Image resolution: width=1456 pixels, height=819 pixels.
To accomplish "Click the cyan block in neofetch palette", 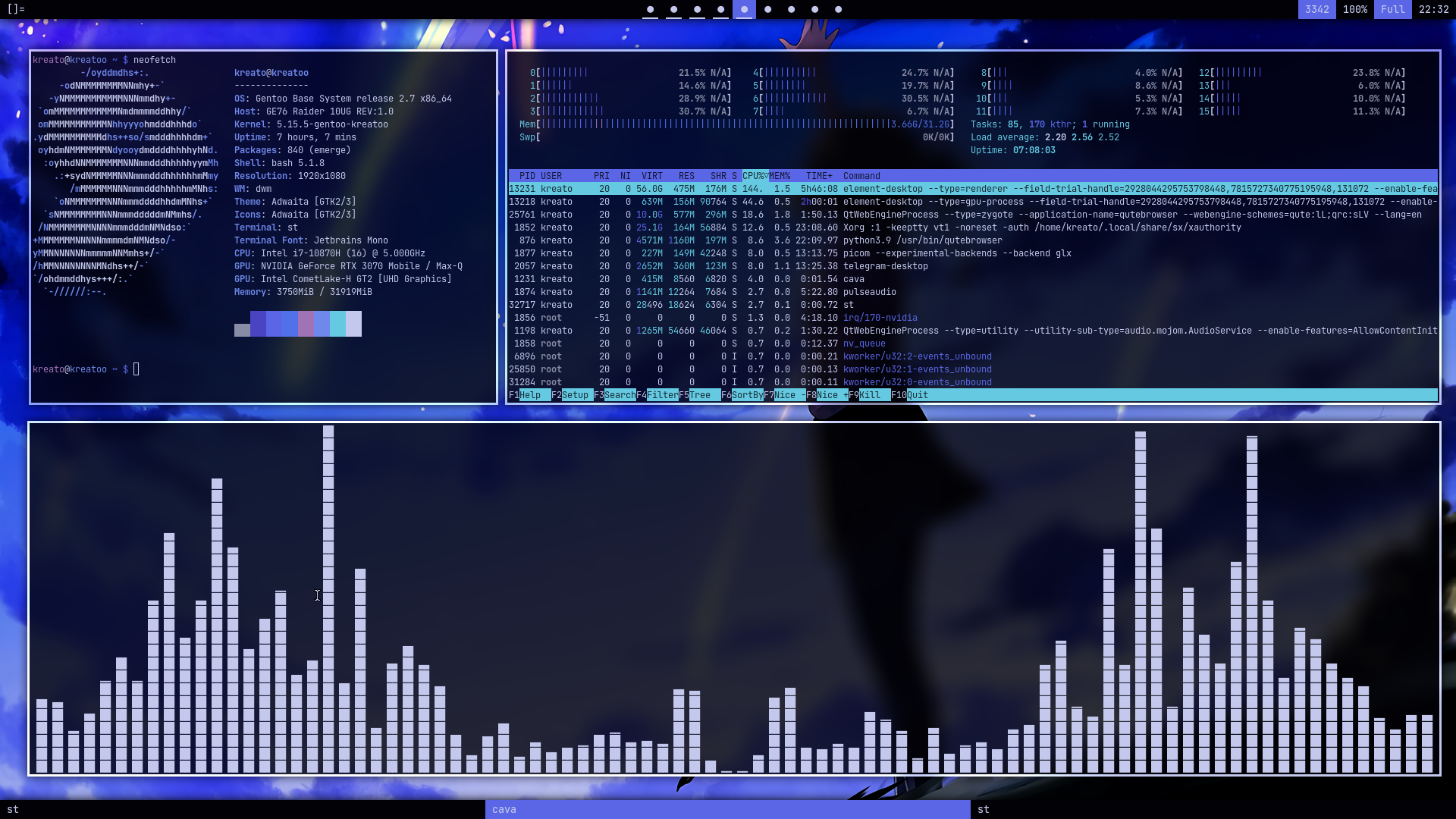I will pyautogui.click(x=337, y=324).
